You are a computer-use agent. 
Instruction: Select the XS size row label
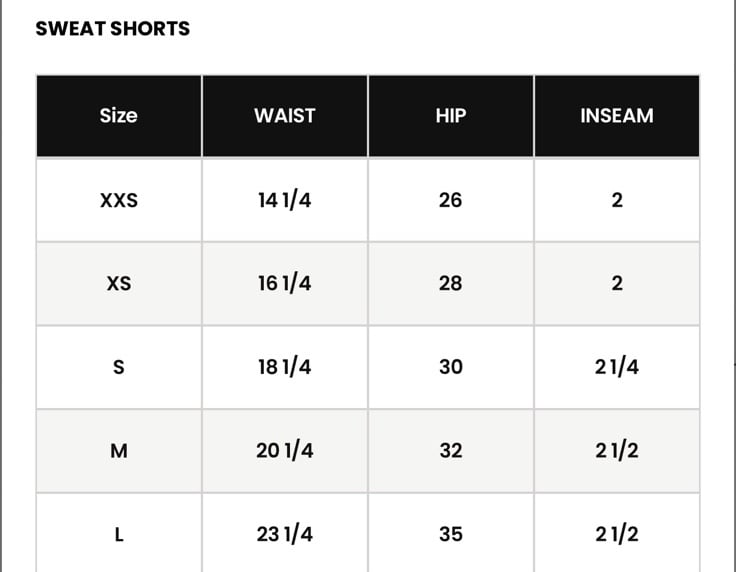(x=119, y=283)
